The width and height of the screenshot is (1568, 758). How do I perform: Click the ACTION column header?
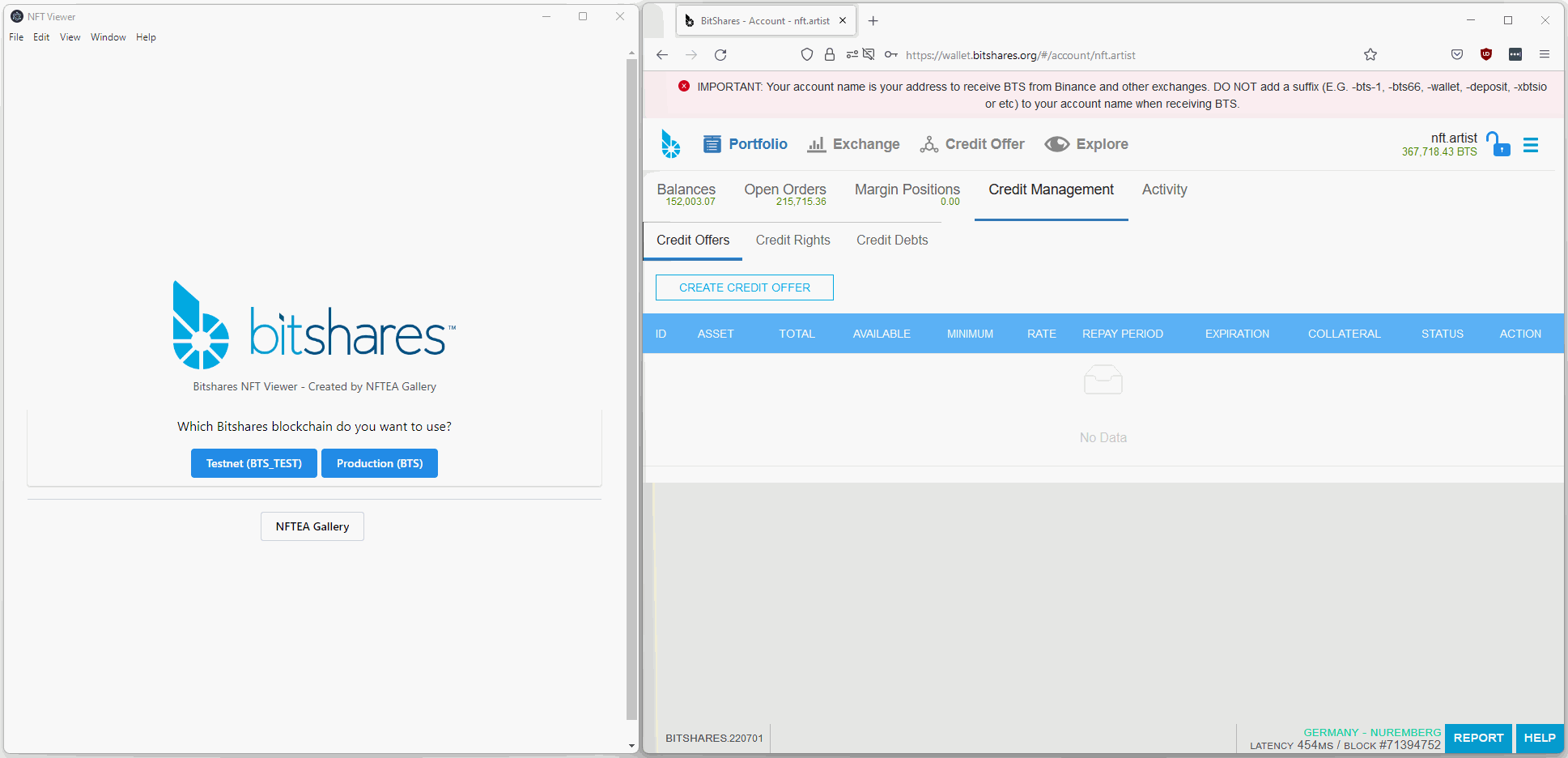(x=1520, y=334)
